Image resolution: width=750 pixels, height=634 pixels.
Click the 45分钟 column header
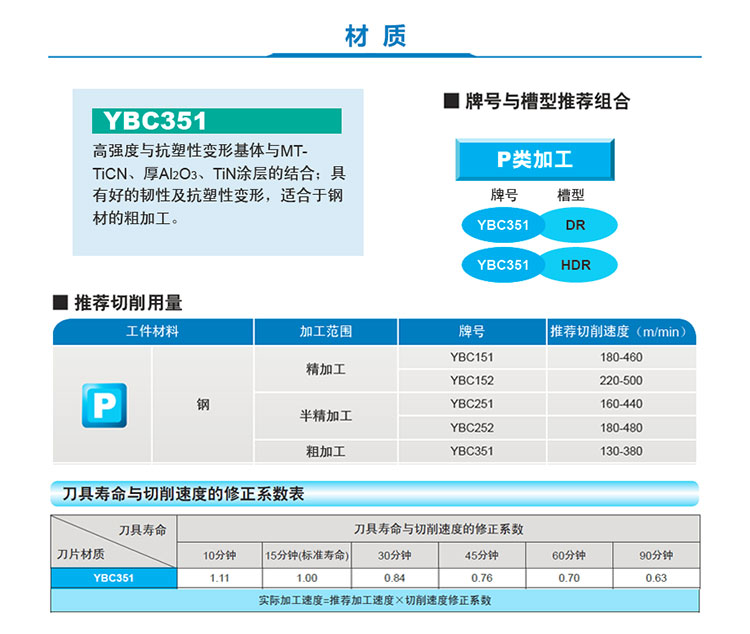coord(482,555)
